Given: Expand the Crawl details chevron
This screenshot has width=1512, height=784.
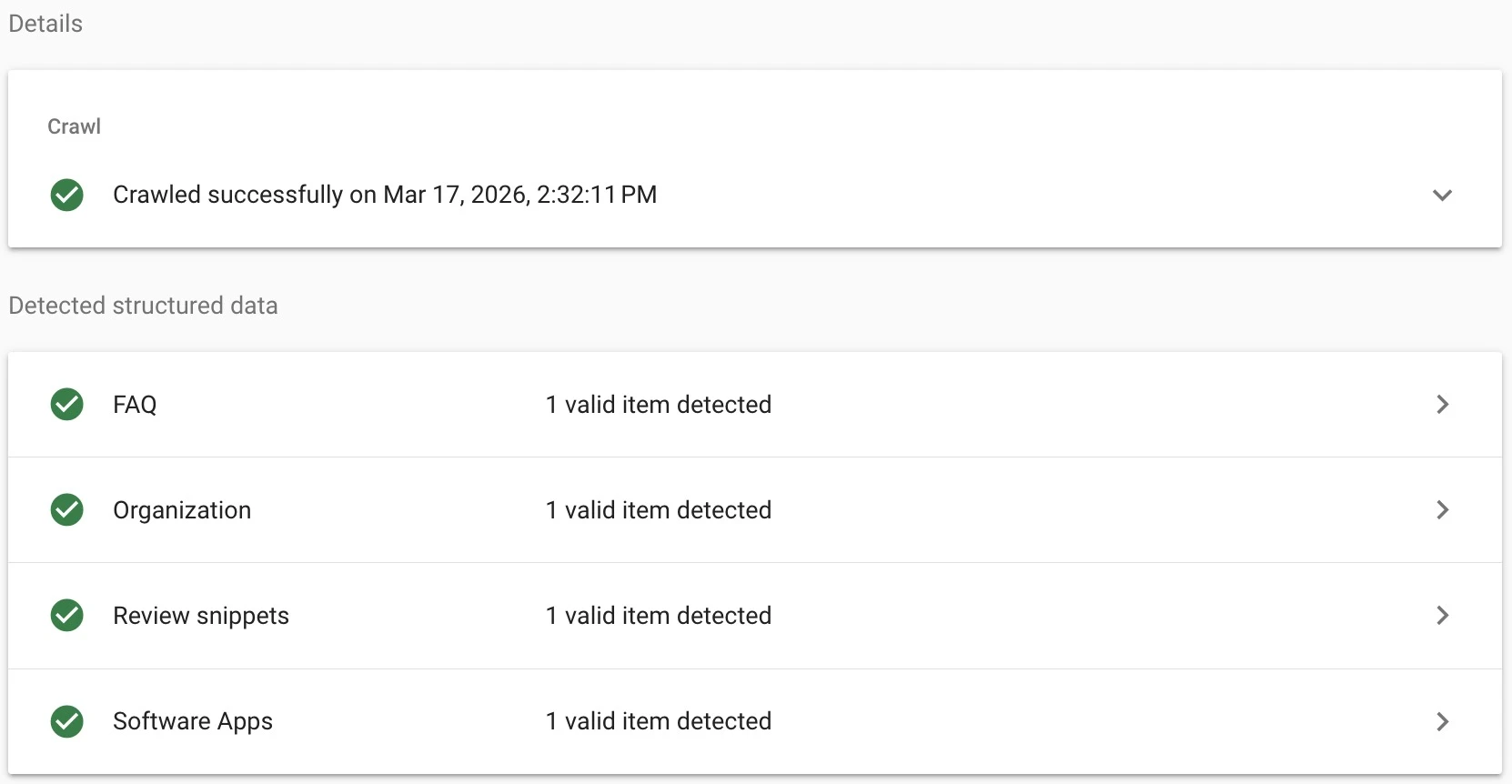Looking at the screenshot, I should click(x=1442, y=195).
